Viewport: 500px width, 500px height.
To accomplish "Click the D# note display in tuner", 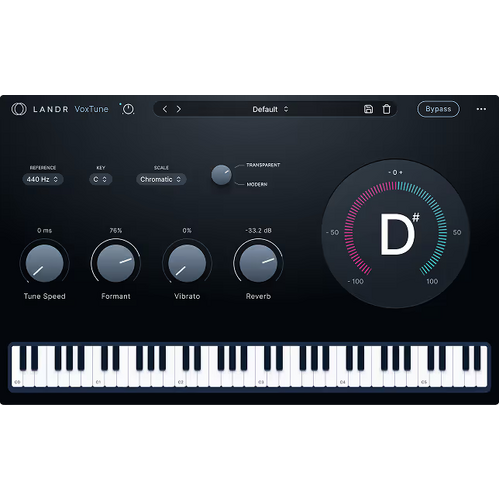I will [x=399, y=234].
